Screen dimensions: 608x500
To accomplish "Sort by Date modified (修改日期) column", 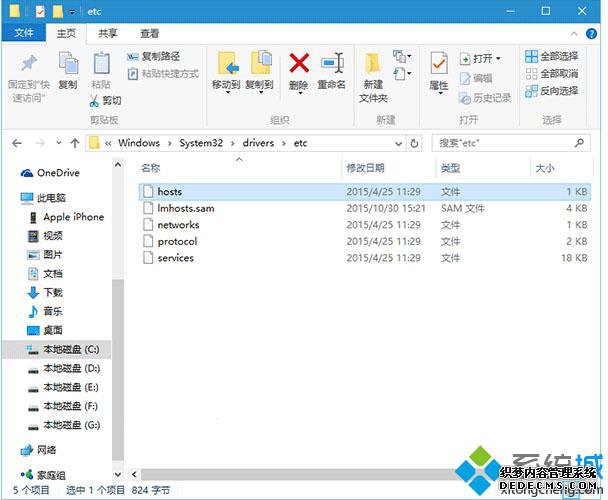I will click(x=365, y=168).
